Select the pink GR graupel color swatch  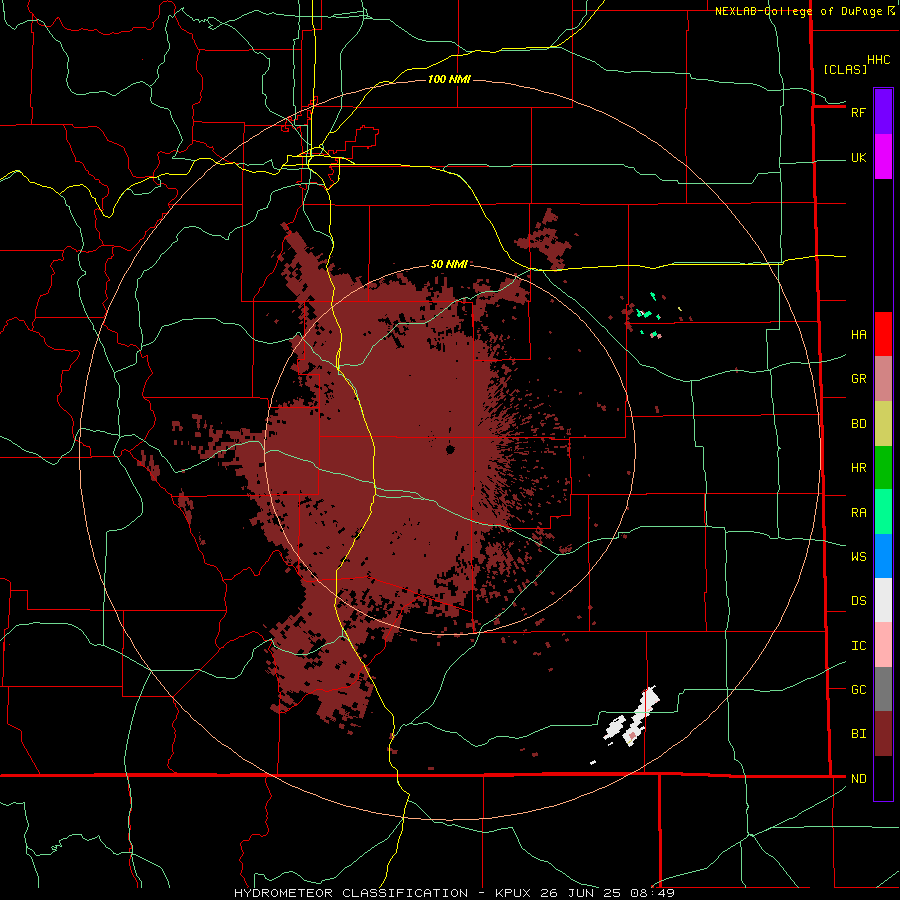tap(883, 378)
